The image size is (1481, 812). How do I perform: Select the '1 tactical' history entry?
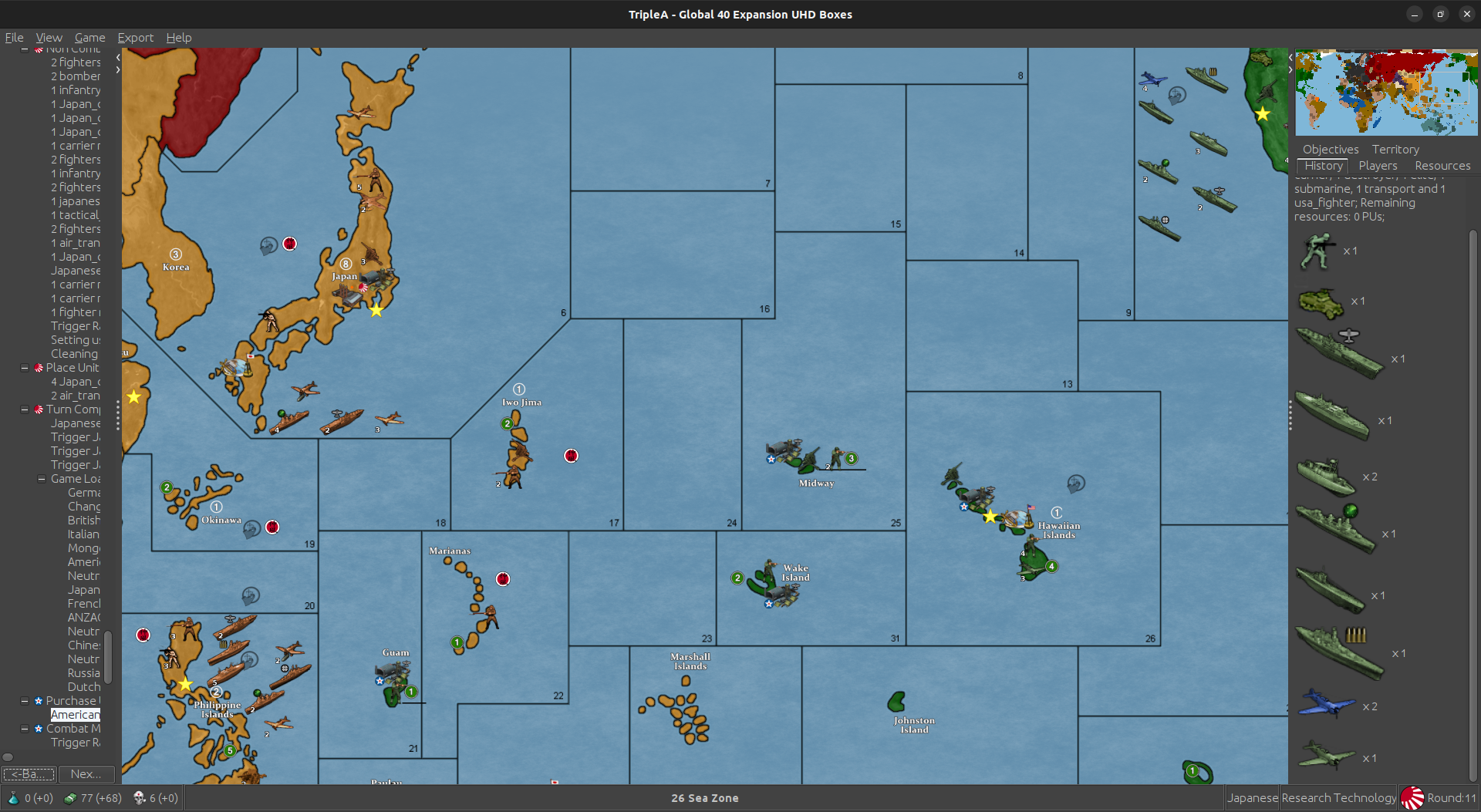pyautogui.click(x=76, y=215)
